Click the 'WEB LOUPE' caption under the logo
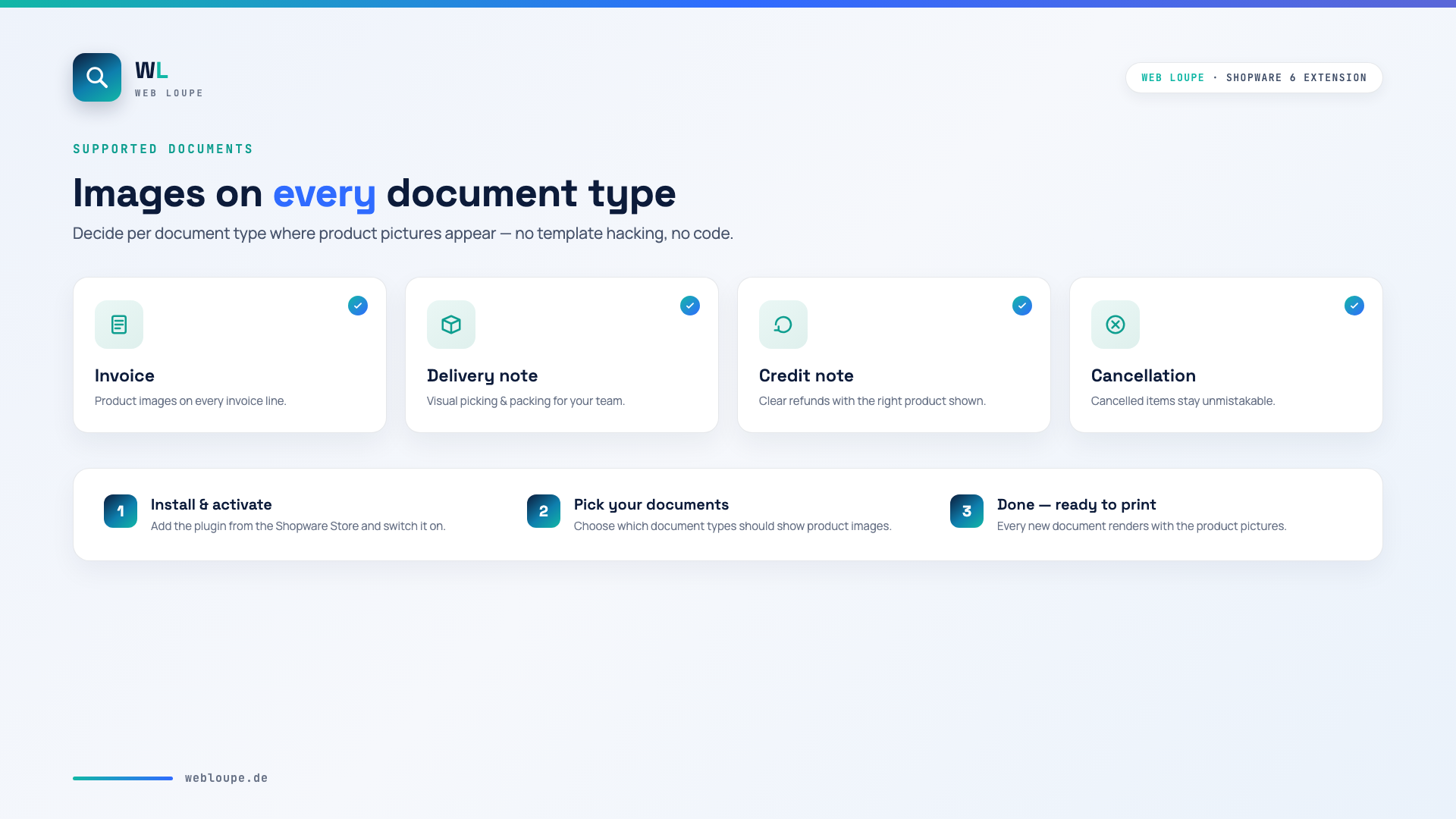Screen dimensions: 1456x819 tap(169, 93)
